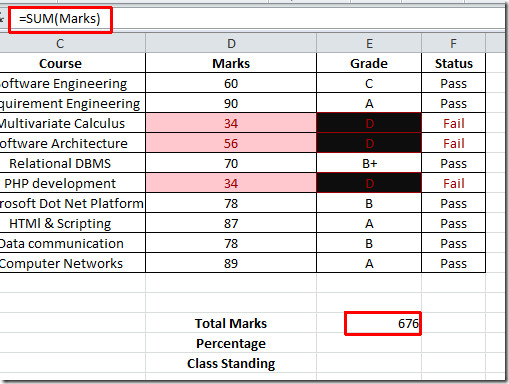Viewport: 509px width, 384px height.
Task: Select the Software Architecture course cell
Action: [73, 143]
